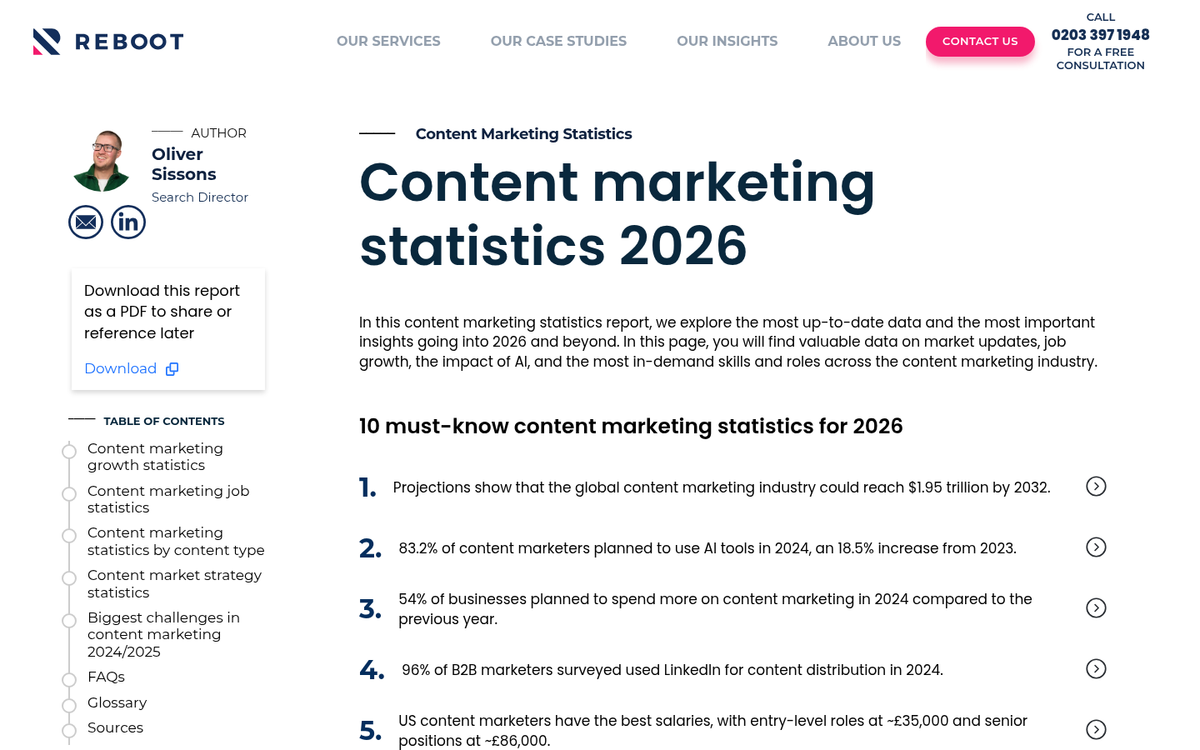Click the copy icon beside Download

click(172, 369)
